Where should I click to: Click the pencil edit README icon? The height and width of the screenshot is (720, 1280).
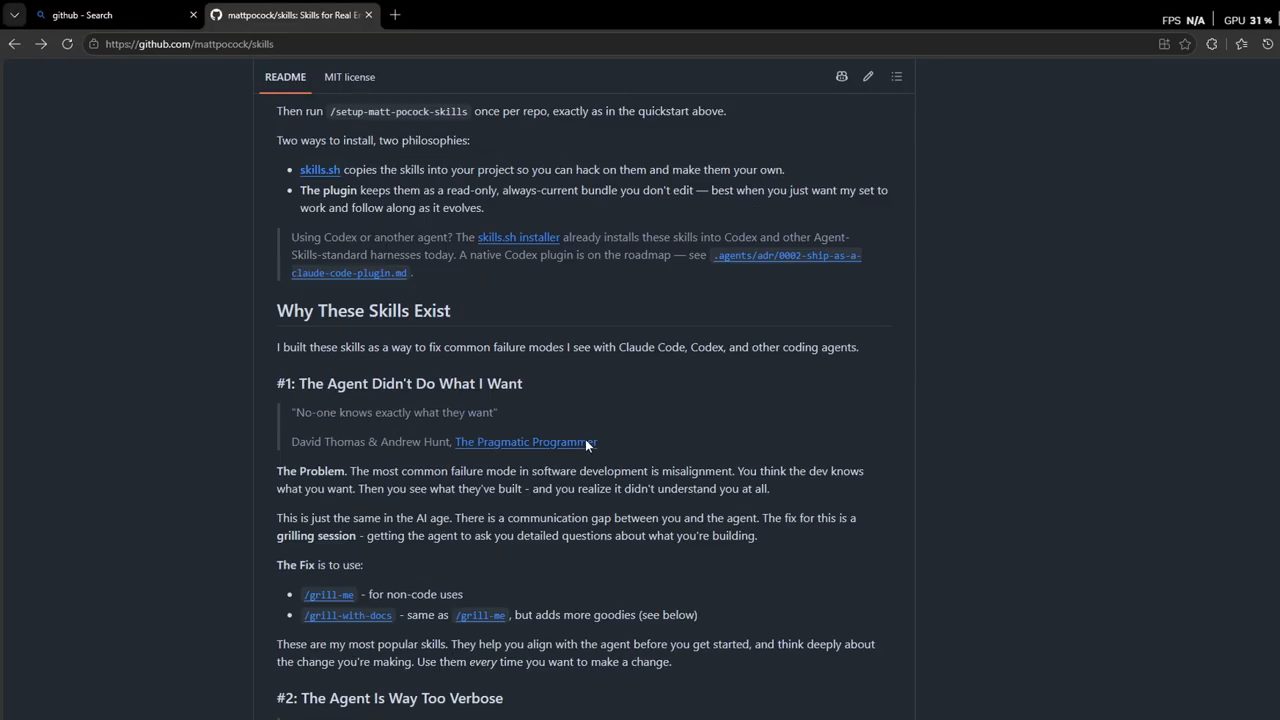click(x=868, y=77)
